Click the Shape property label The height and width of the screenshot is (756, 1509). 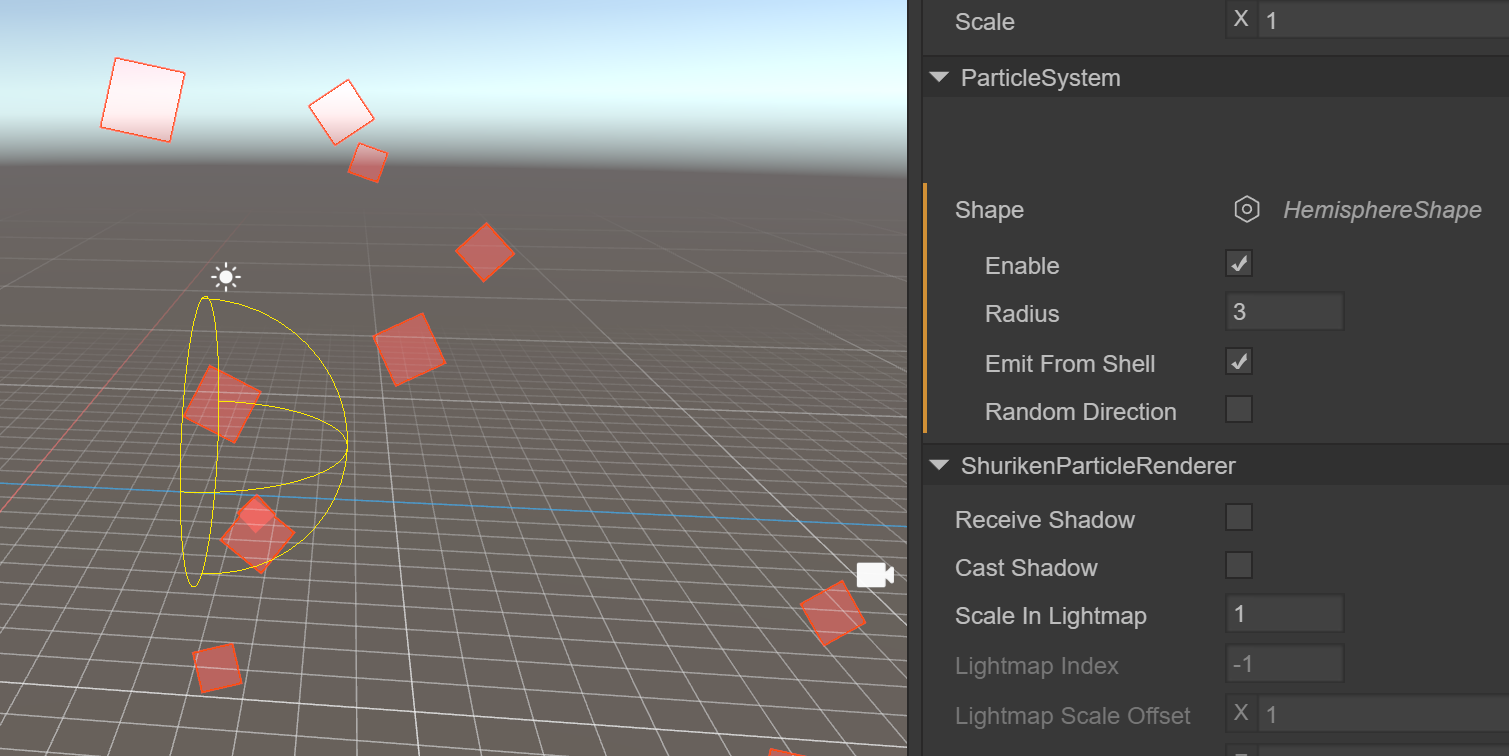[989, 210]
